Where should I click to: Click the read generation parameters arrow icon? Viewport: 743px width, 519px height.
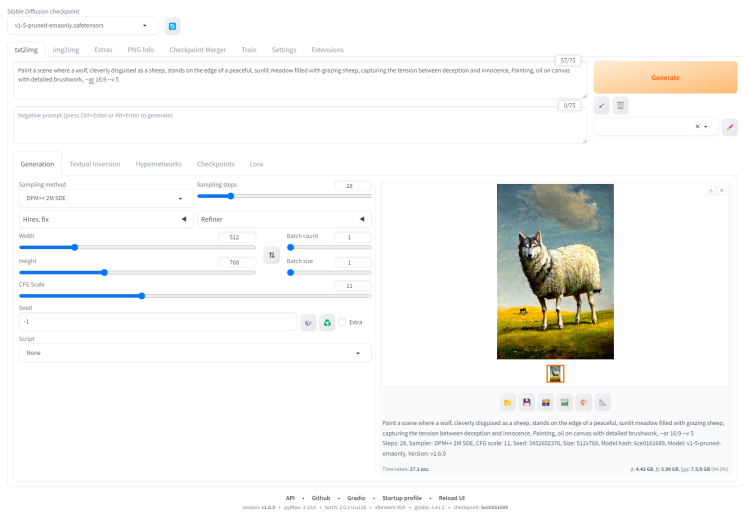click(x=601, y=106)
